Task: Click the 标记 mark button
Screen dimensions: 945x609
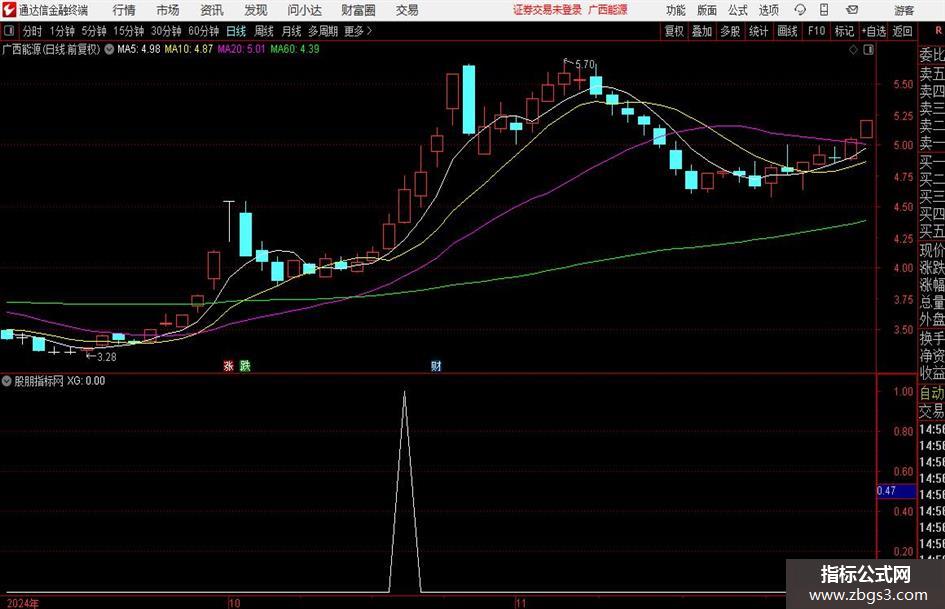Action: 844,31
